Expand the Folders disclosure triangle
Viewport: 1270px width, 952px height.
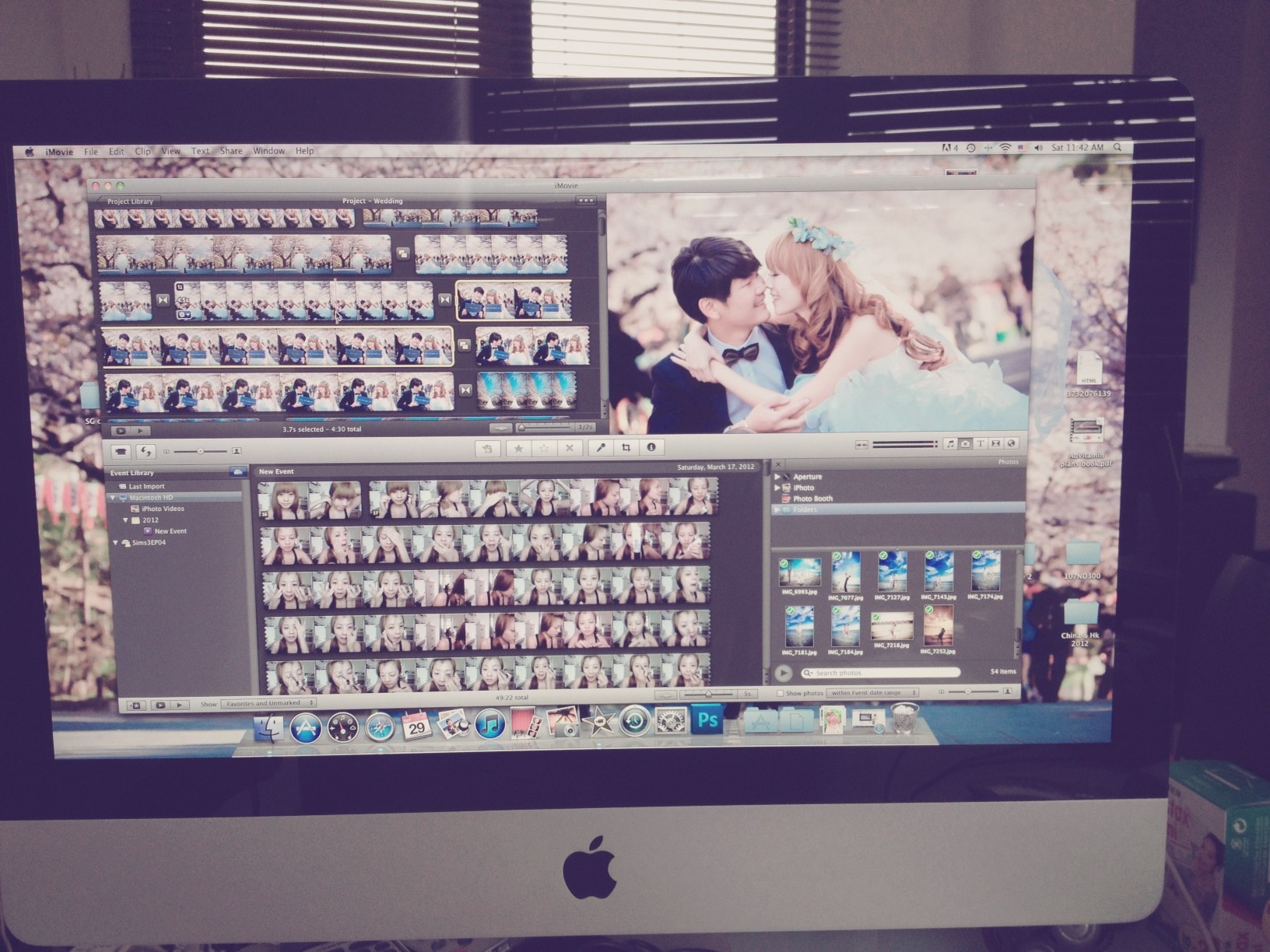[x=777, y=509]
